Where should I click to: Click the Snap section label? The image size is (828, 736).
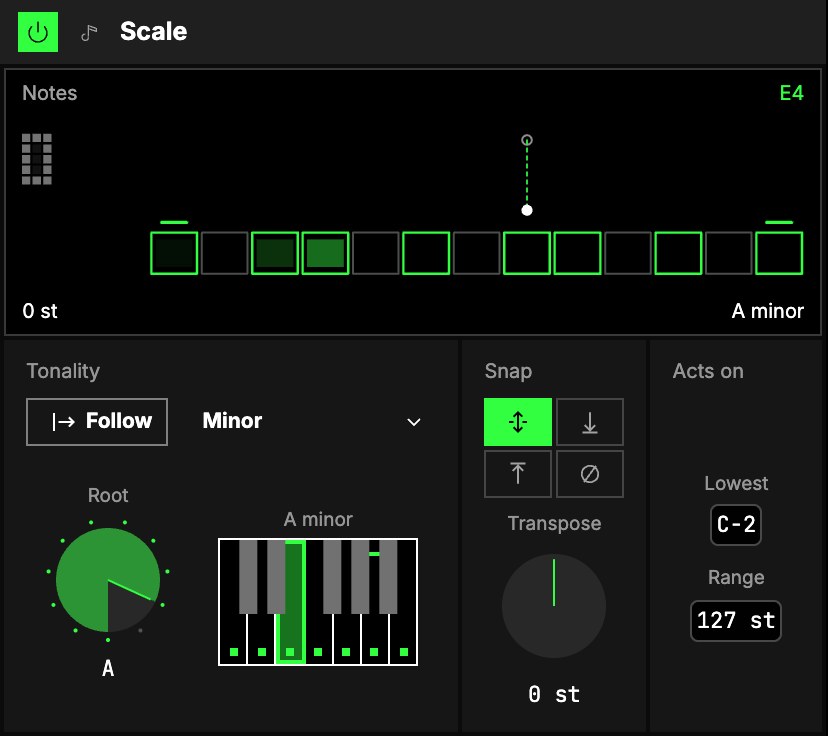coord(508,371)
